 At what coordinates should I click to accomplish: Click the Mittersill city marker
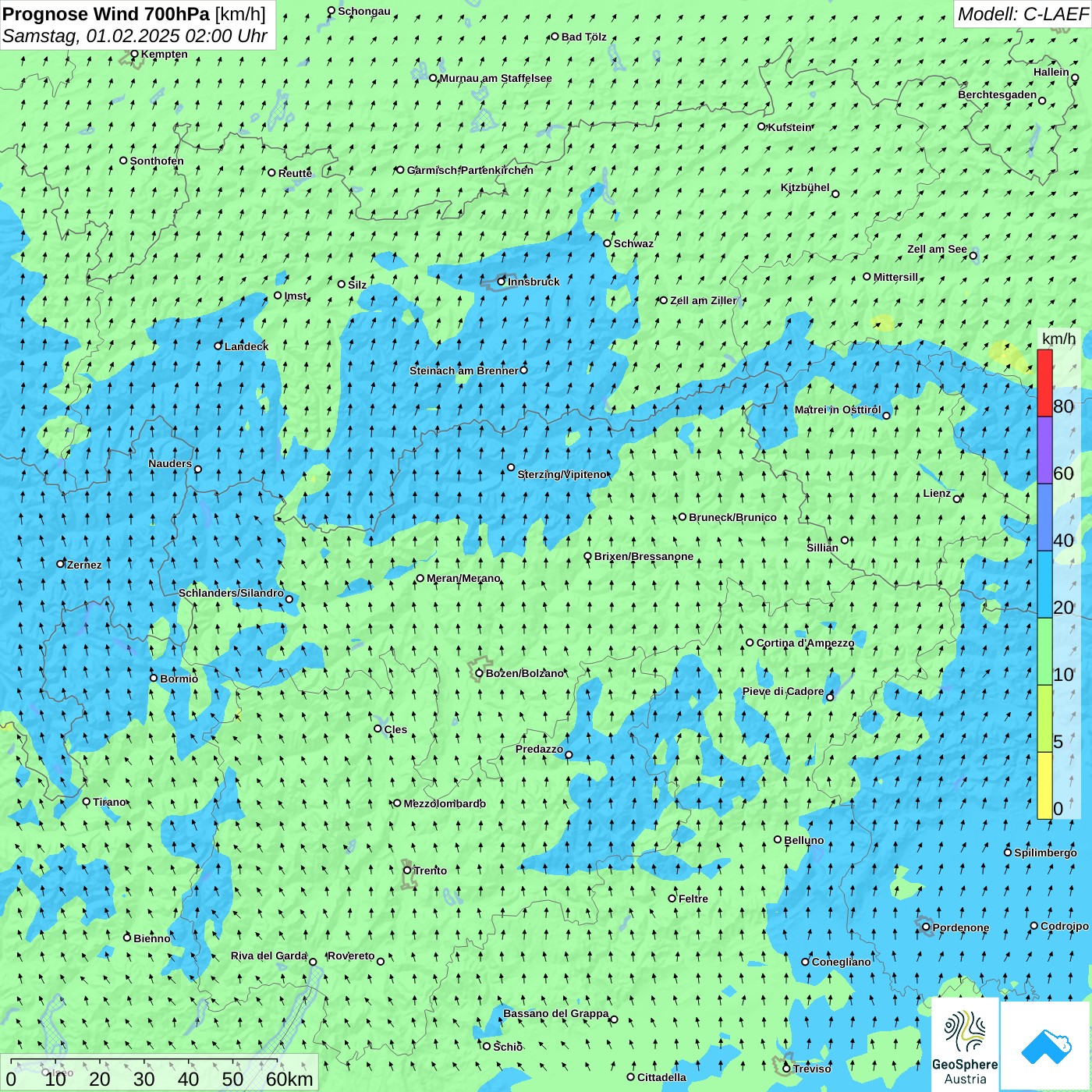tap(867, 276)
